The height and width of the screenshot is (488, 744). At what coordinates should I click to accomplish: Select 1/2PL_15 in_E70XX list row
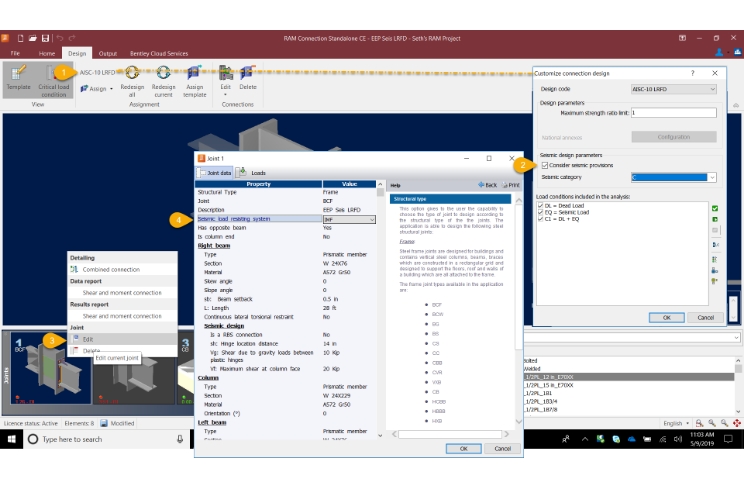629,385
